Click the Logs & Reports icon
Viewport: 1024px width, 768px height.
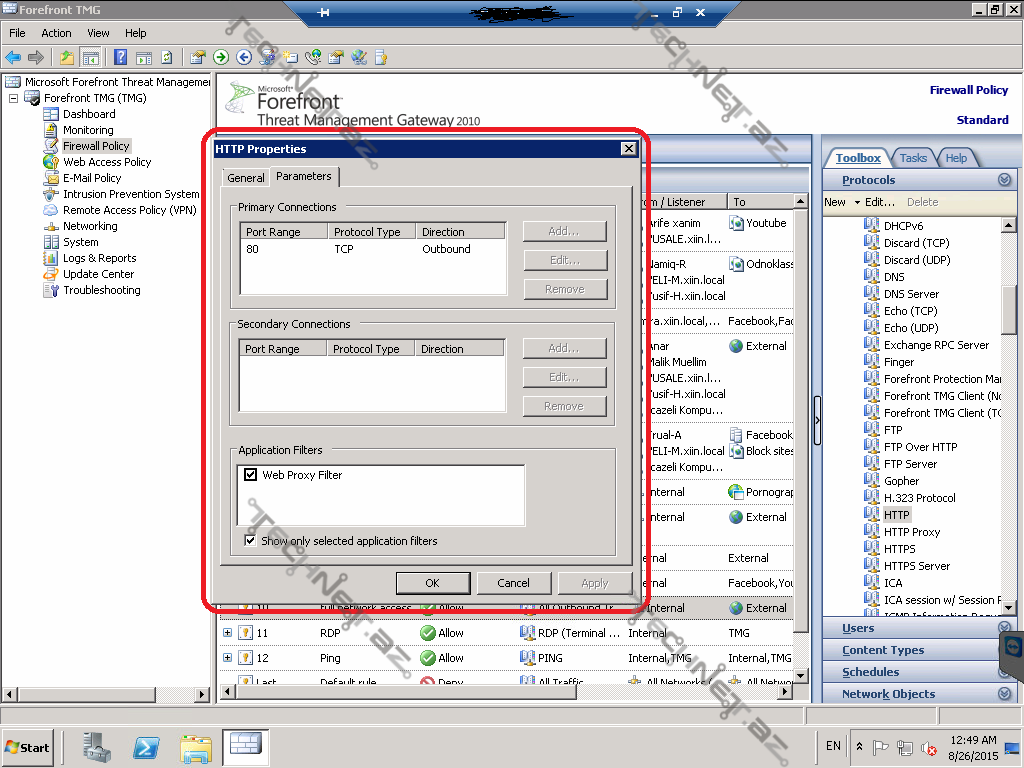[51, 258]
